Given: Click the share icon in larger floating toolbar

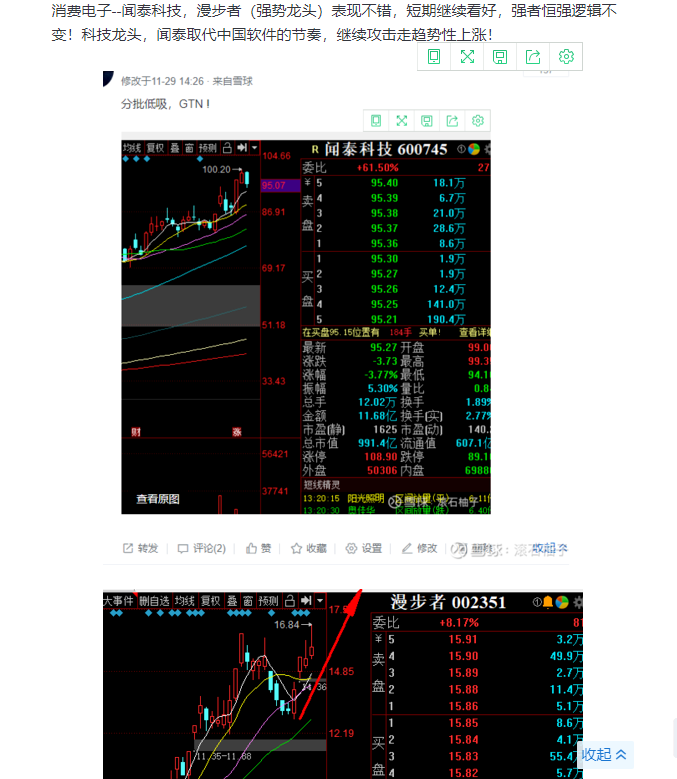Looking at the screenshot, I should [x=533, y=57].
